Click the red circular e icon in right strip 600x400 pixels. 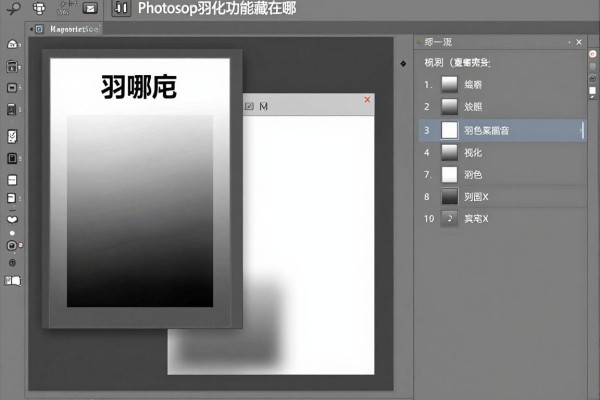[593, 54]
